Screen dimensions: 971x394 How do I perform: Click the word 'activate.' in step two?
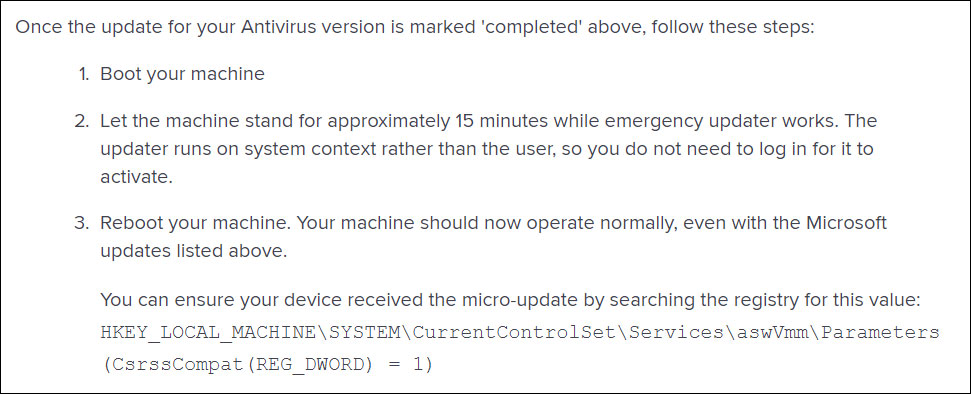coord(135,178)
